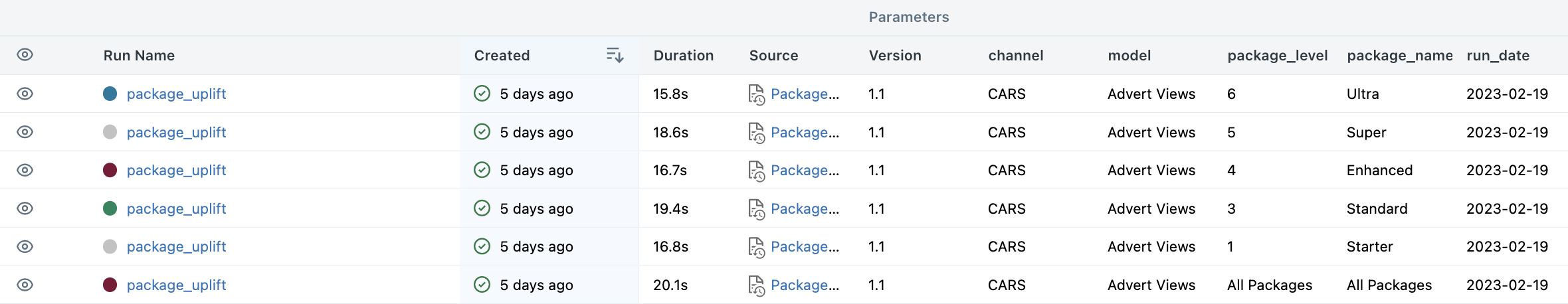Image resolution: width=1568 pixels, height=304 pixels.
Task: Click the Source column header
Action: (x=773, y=56)
